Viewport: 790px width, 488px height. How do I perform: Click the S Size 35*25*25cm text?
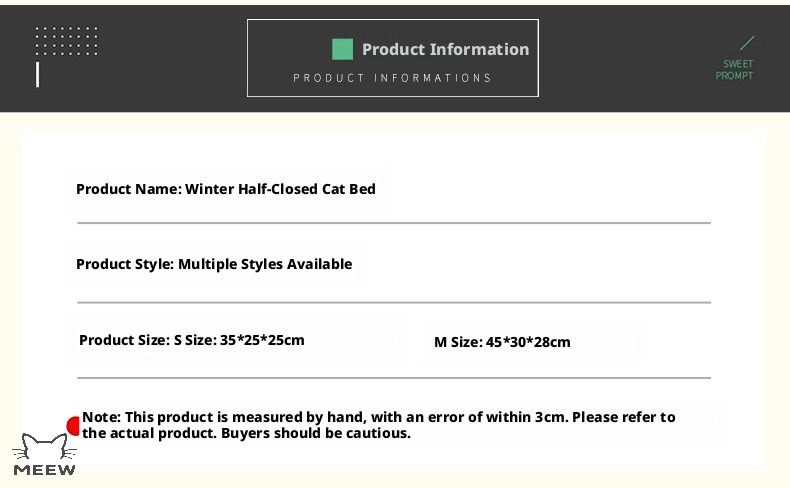pyautogui.click(x=239, y=340)
